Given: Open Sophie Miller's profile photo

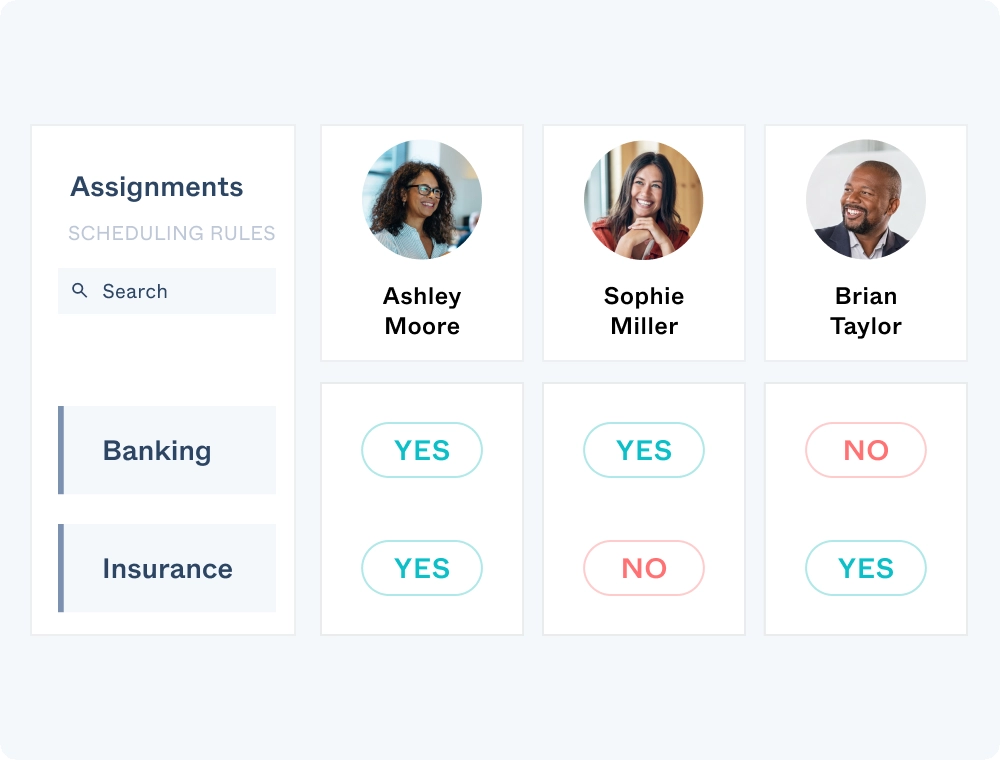Looking at the screenshot, I should click(644, 199).
